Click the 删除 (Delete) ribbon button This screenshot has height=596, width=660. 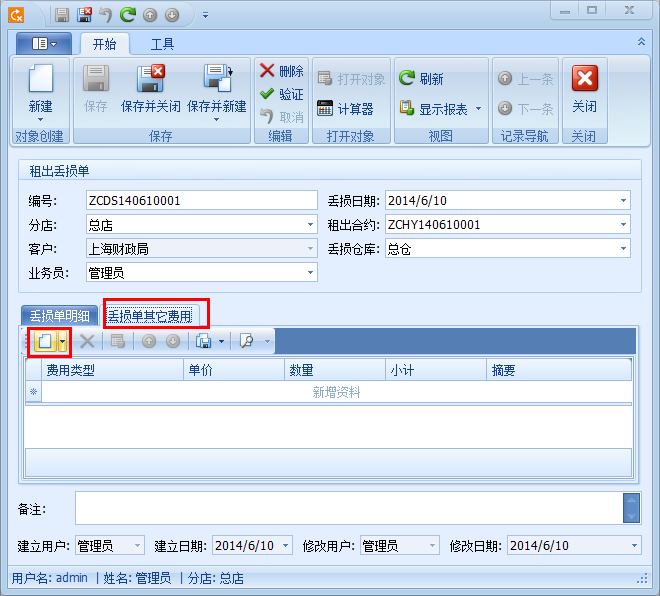(x=281, y=71)
